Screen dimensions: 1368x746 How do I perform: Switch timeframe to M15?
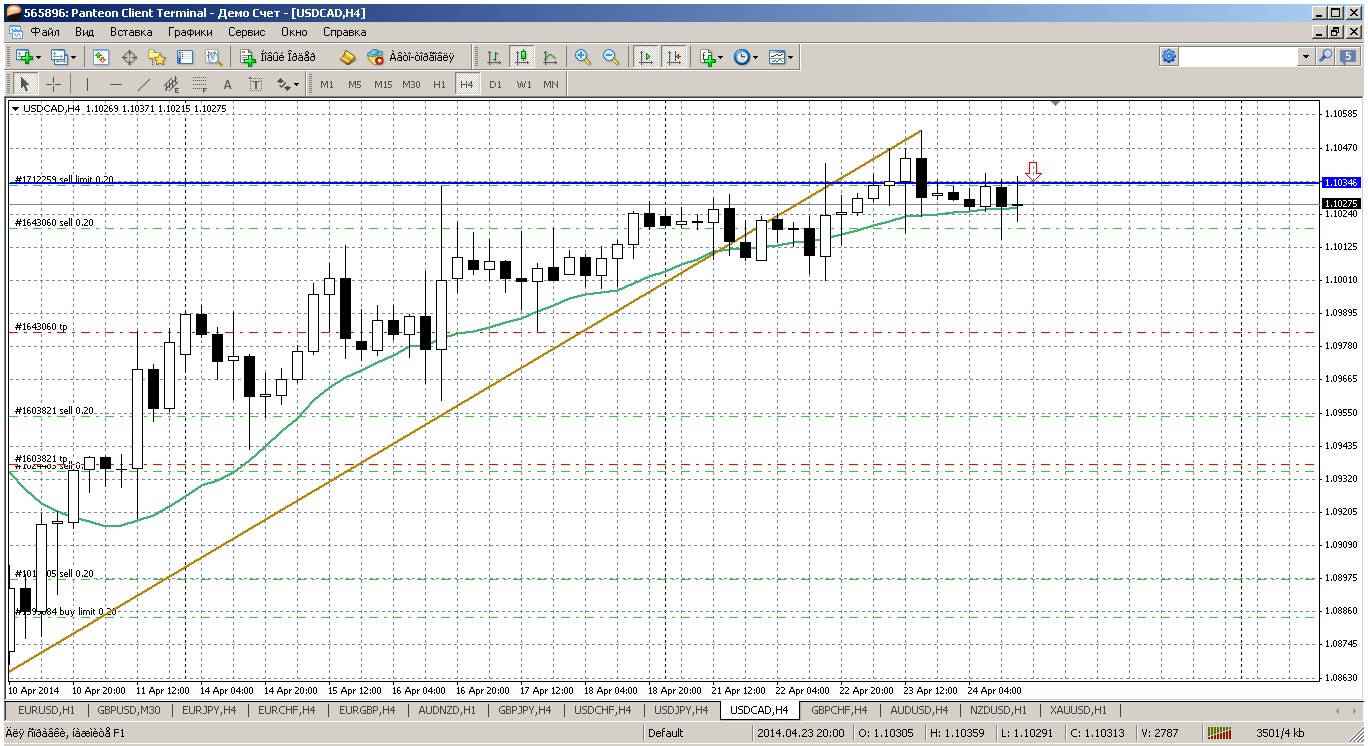[x=383, y=85]
